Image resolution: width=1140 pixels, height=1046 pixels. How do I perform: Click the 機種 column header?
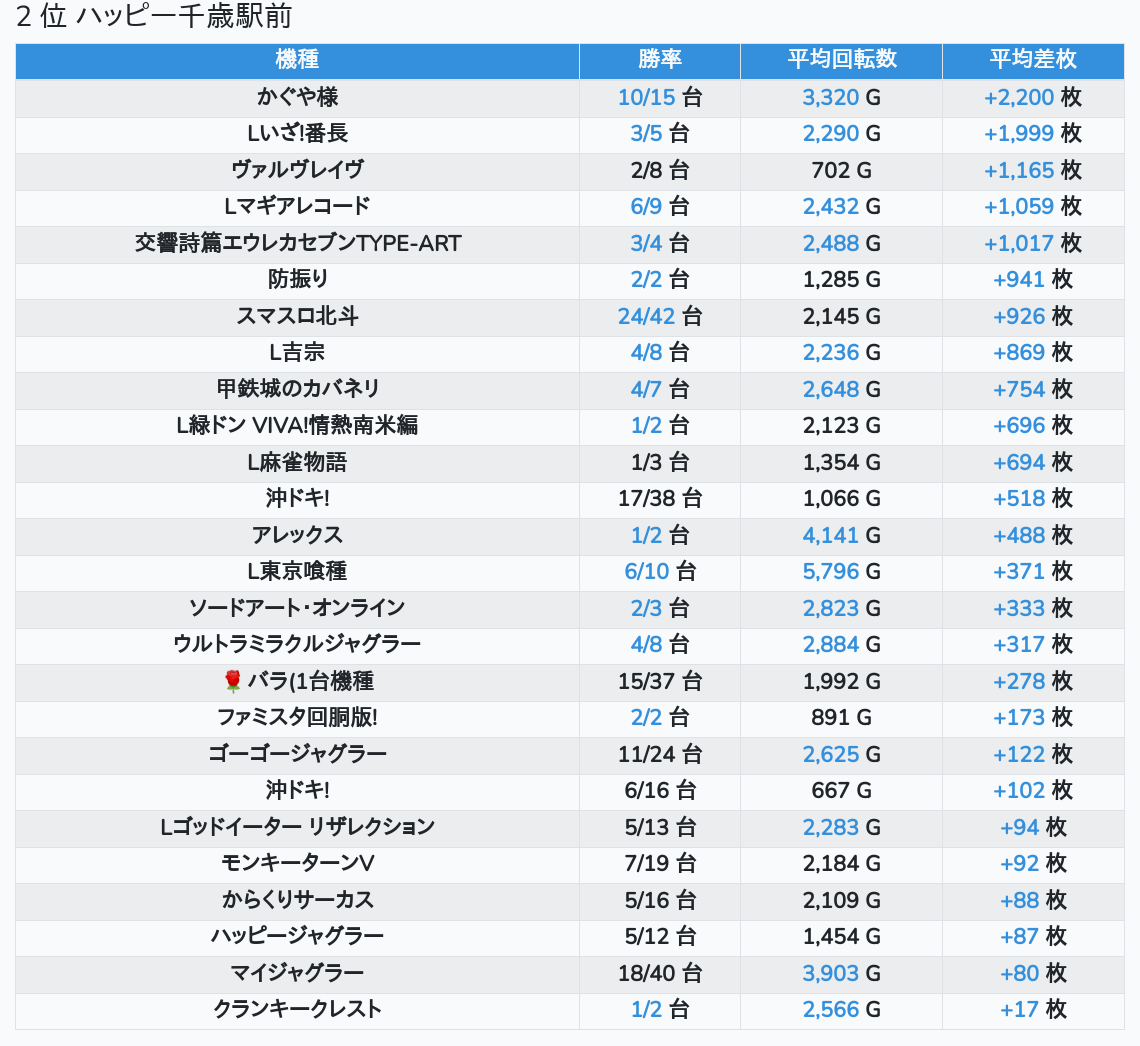point(297,60)
